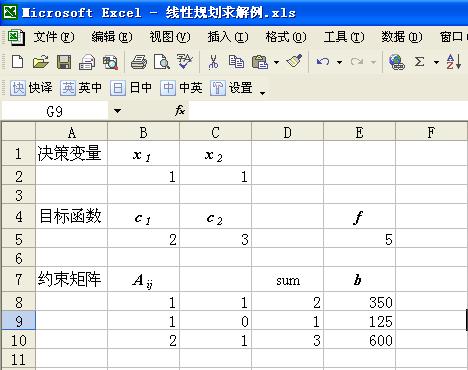Image resolution: width=468 pixels, height=370 pixels.
Task: Select the Format Painter brush icon
Action: coord(294,61)
